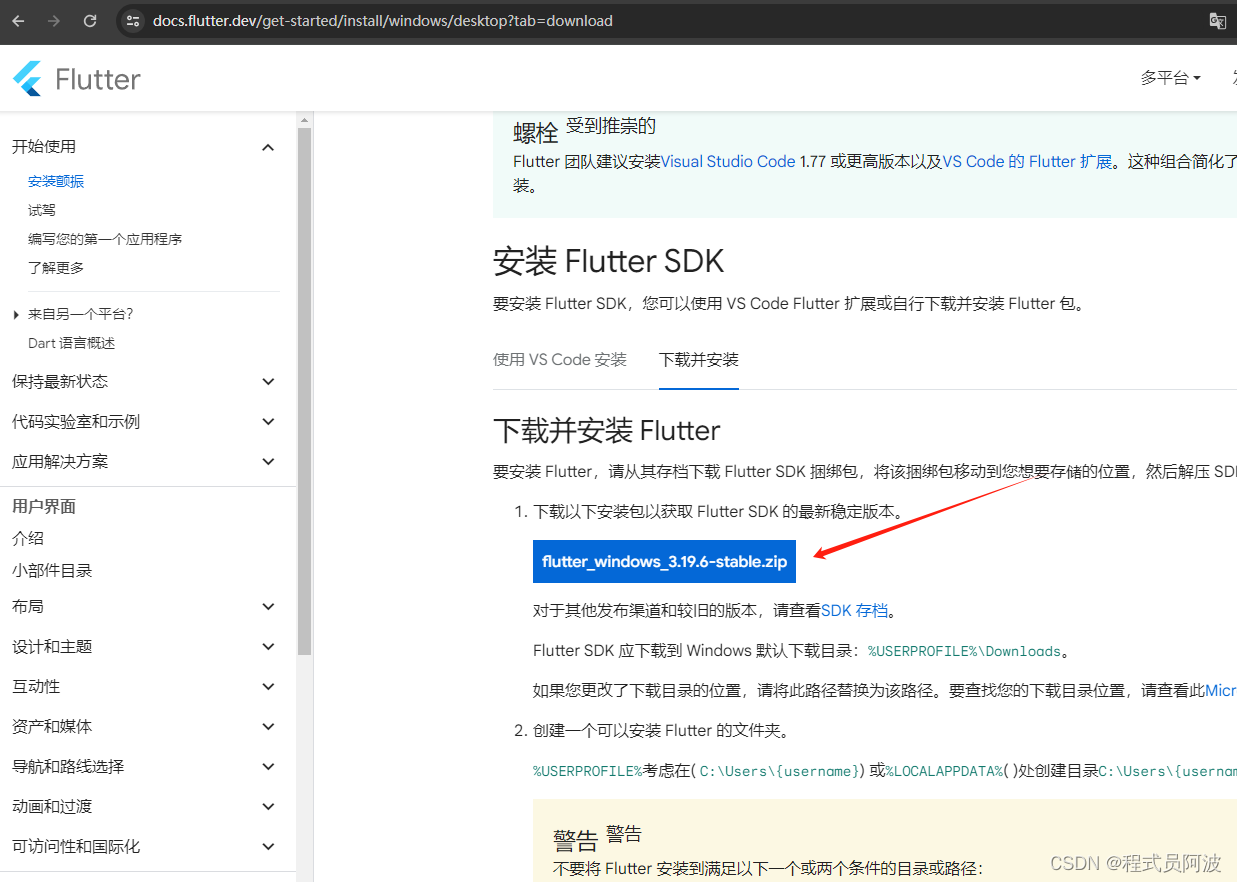Switch to 使用 VS Code 安装 tab
1237x882 pixels.
(560, 360)
